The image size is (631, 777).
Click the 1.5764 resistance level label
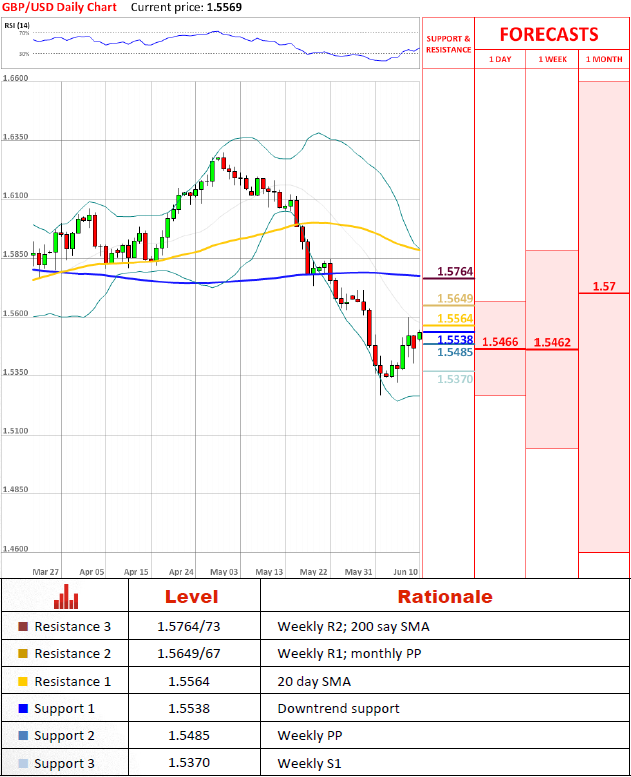coord(455,271)
